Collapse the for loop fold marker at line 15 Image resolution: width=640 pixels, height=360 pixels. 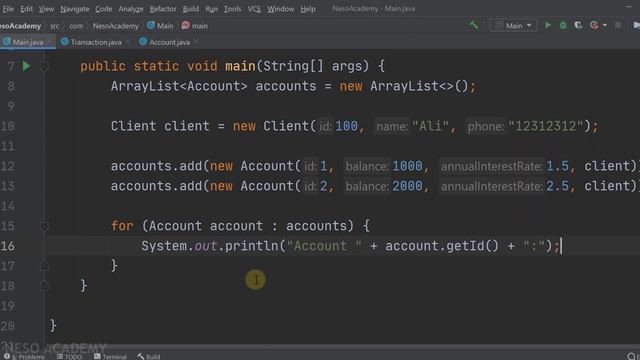click(44, 226)
